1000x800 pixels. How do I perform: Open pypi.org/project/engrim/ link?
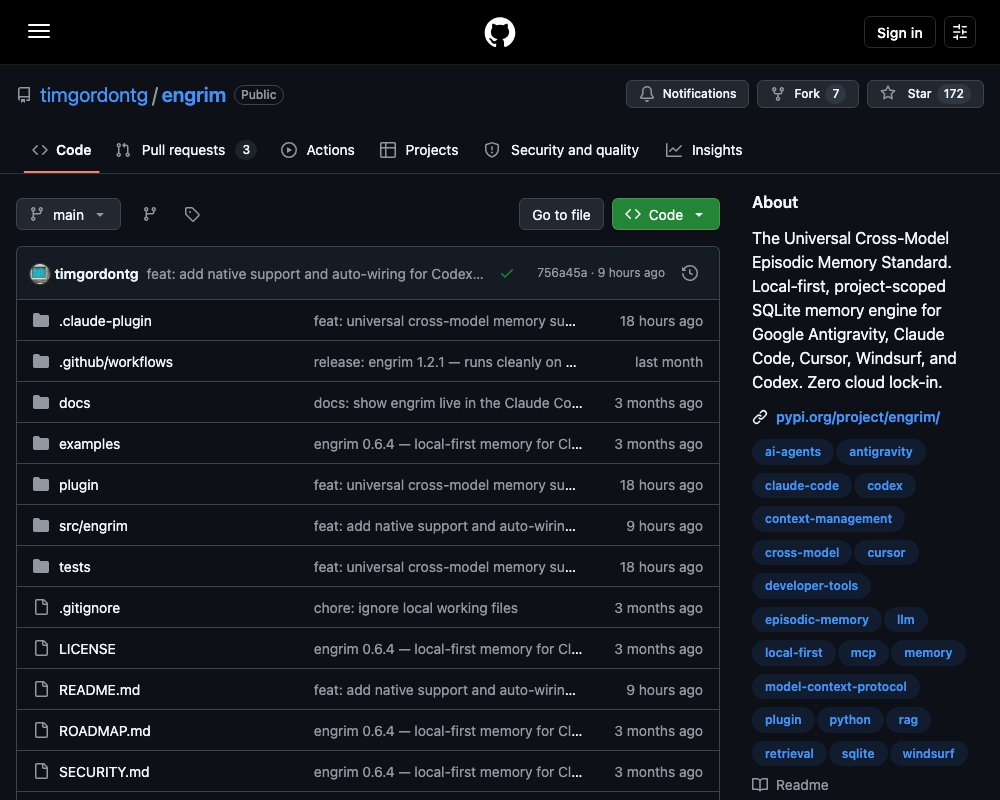click(x=858, y=417)
